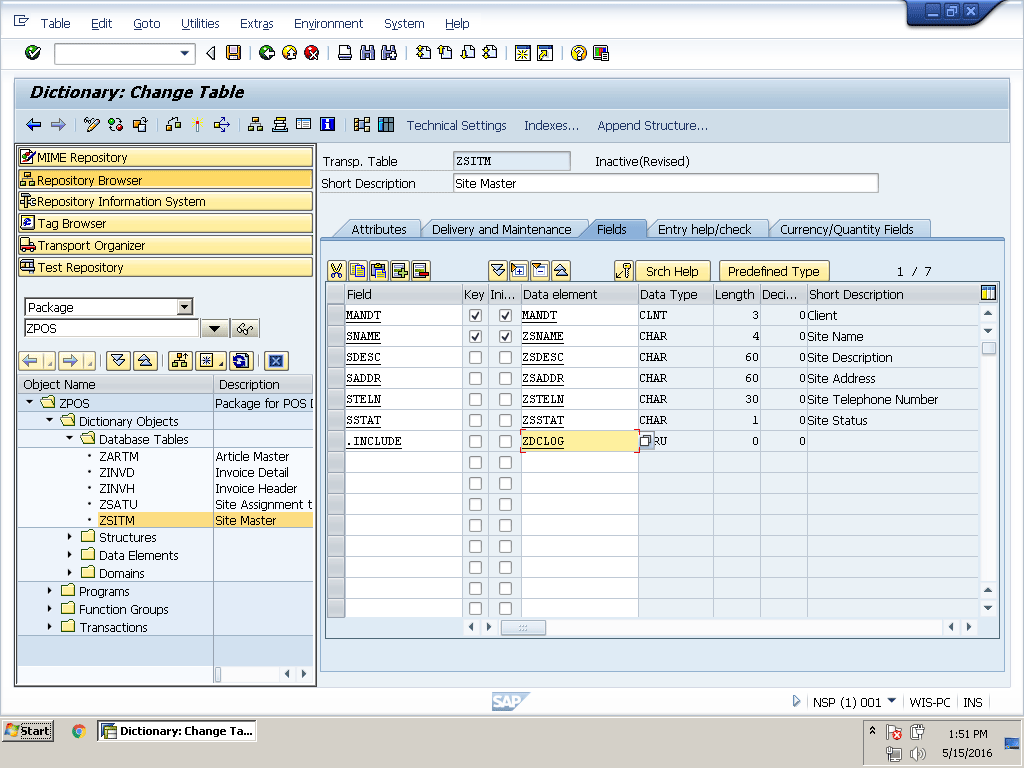Toggle the Key checkbox for SDESC
This screenshot has height=768, width=1024.
click(475, 358)
